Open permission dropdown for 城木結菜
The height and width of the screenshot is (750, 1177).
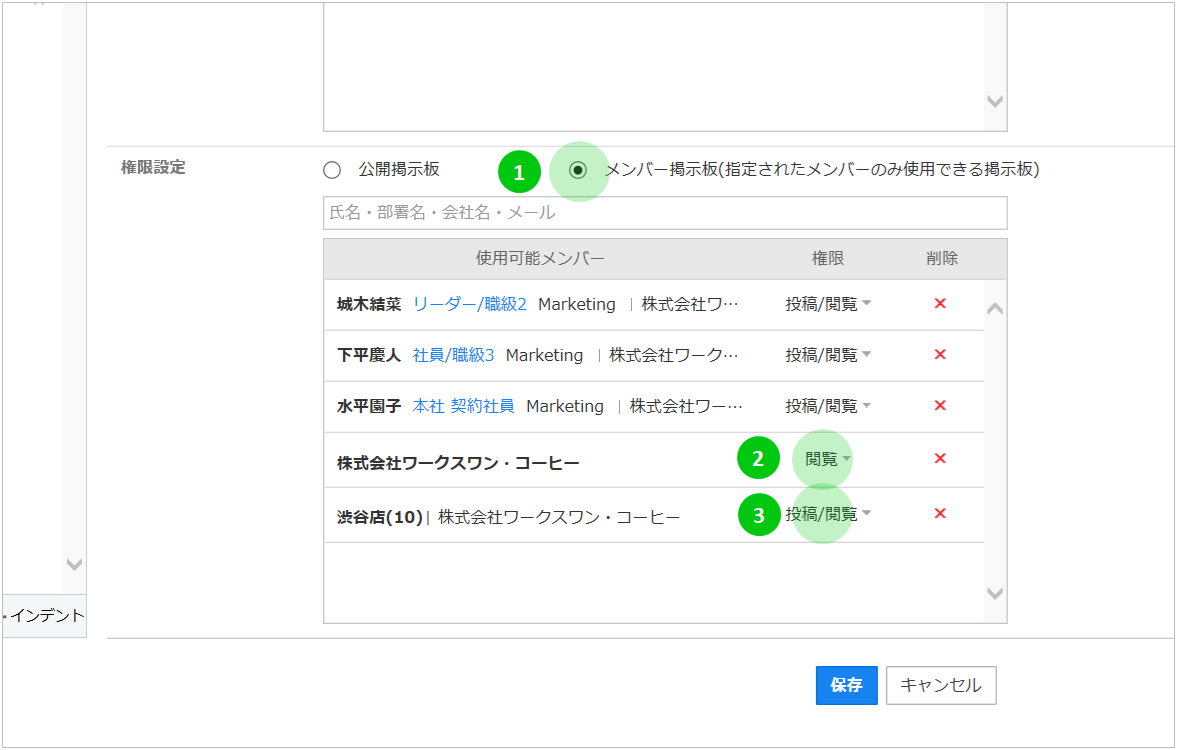click(828, 304)
